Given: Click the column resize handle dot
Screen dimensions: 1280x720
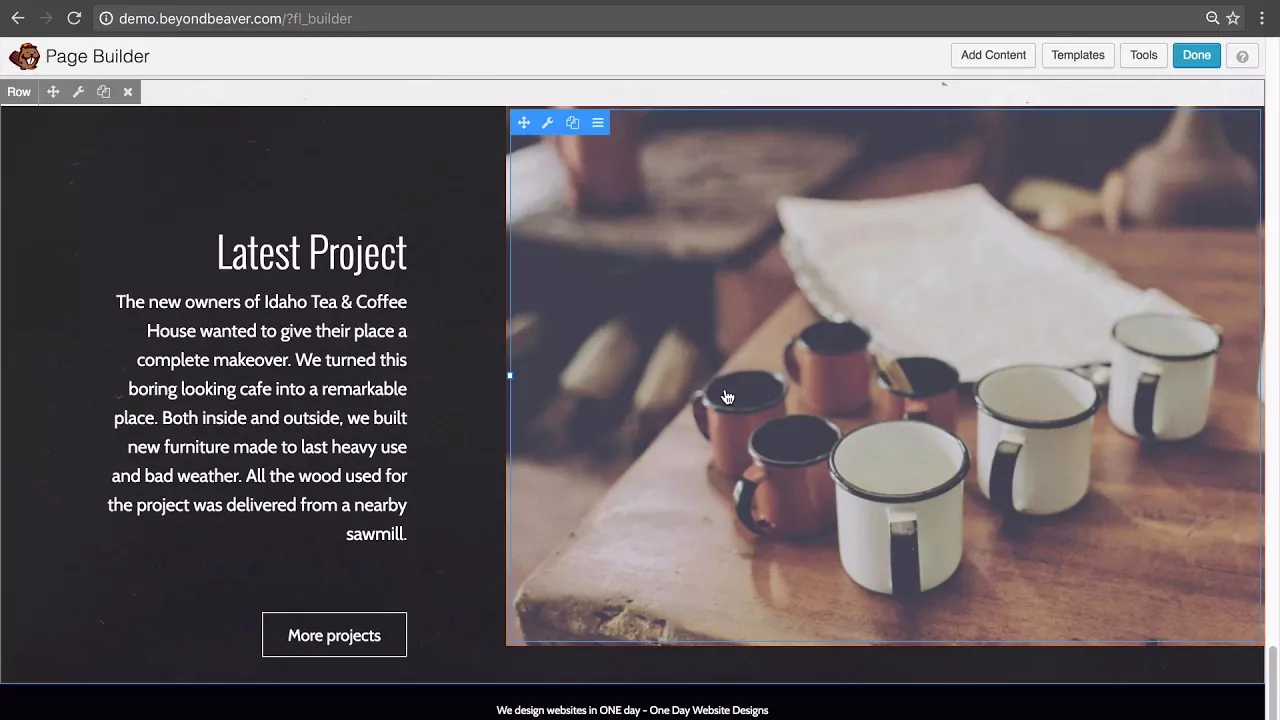Looking at the screenshot, I should coord(510,376).
